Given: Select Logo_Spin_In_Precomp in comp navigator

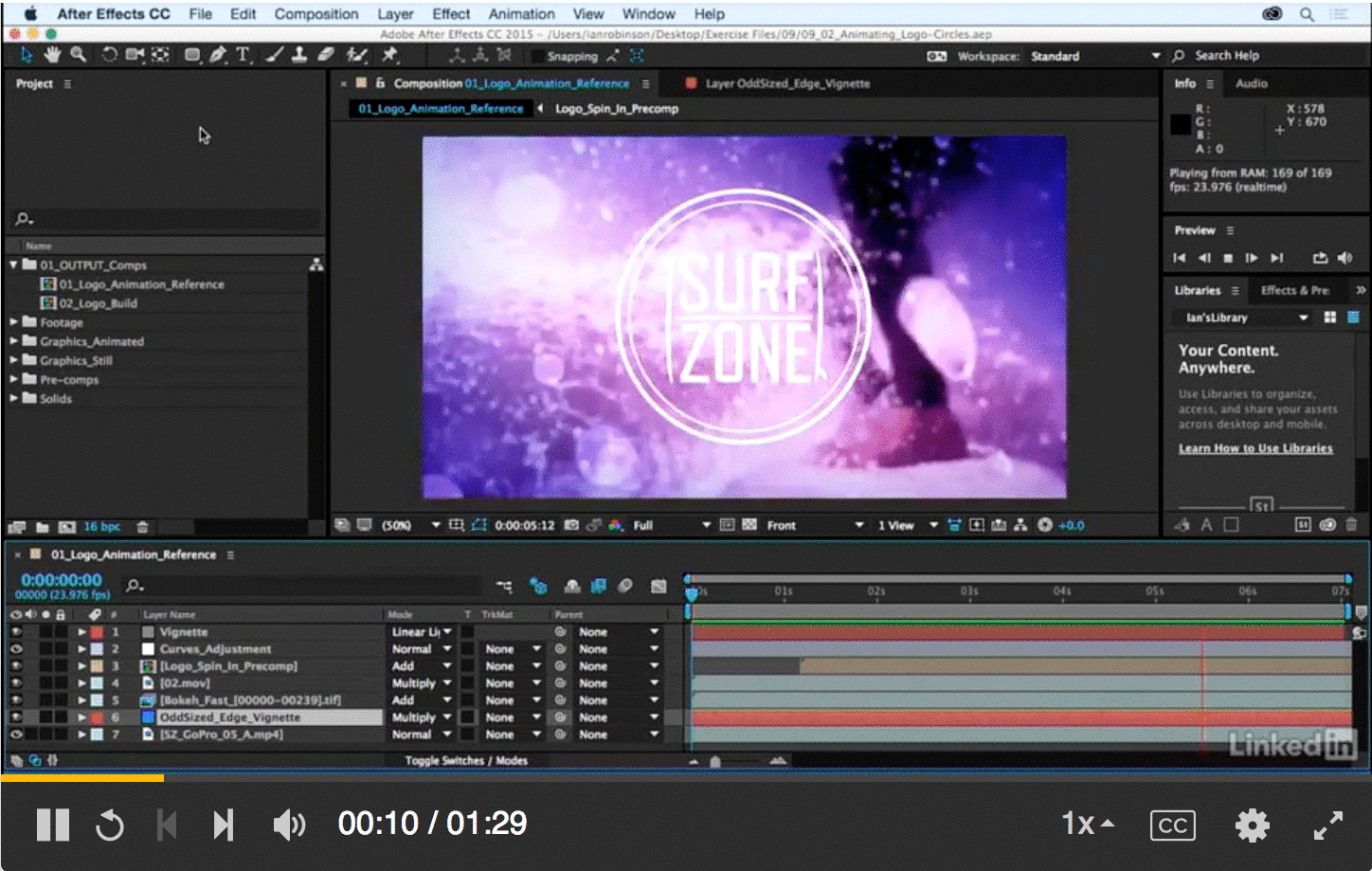Looking at the screenshot, I should pyautogui.click(x=616, y=109).
